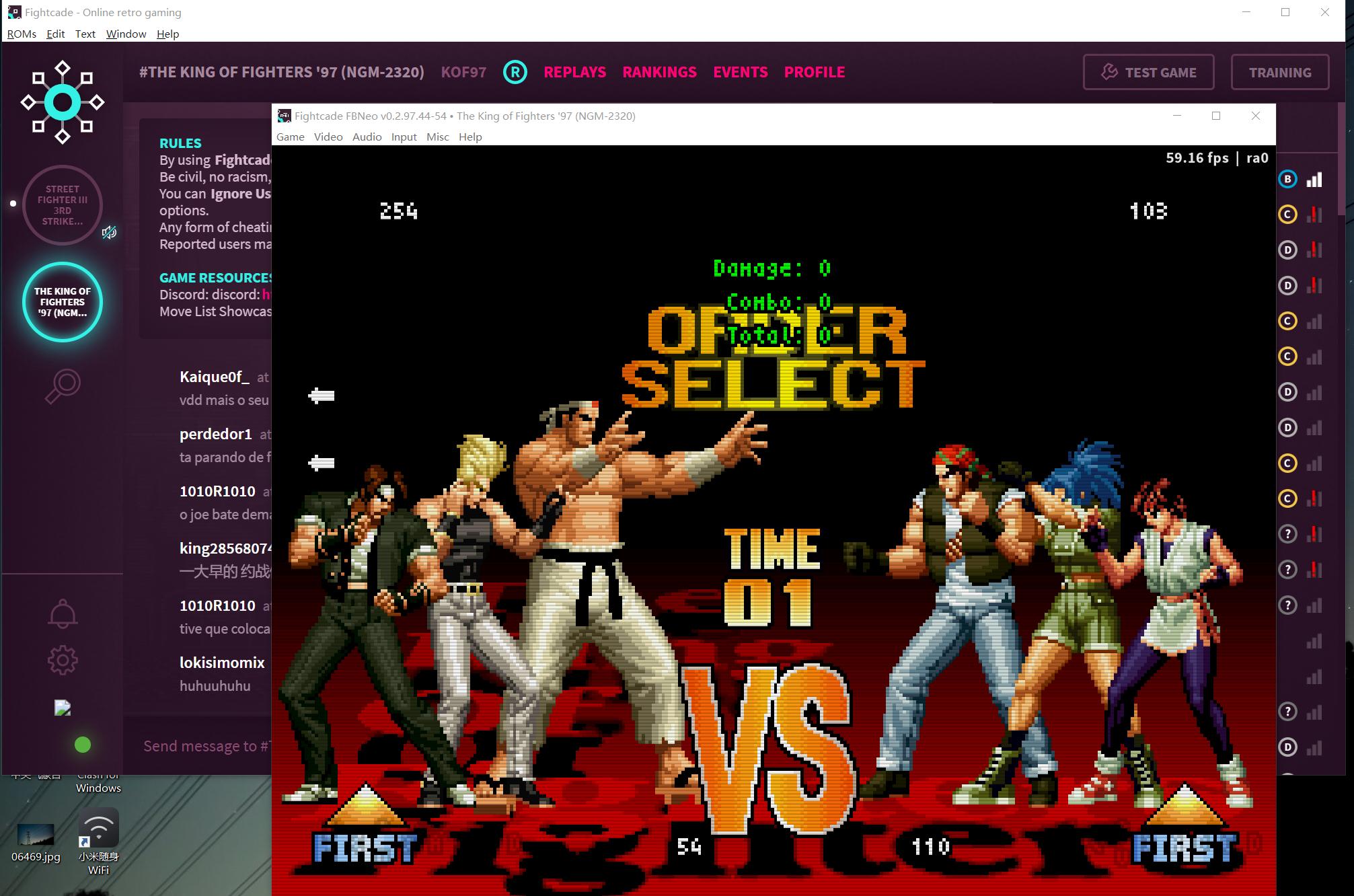Open the emulator Game menu
Screen dimensions: 1354x896
coord(290,137)
